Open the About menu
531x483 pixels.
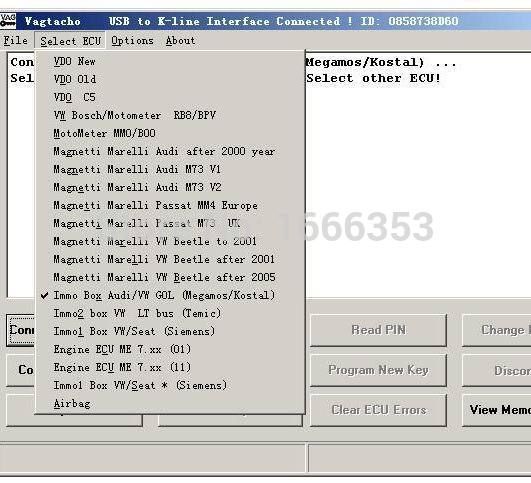180,41
